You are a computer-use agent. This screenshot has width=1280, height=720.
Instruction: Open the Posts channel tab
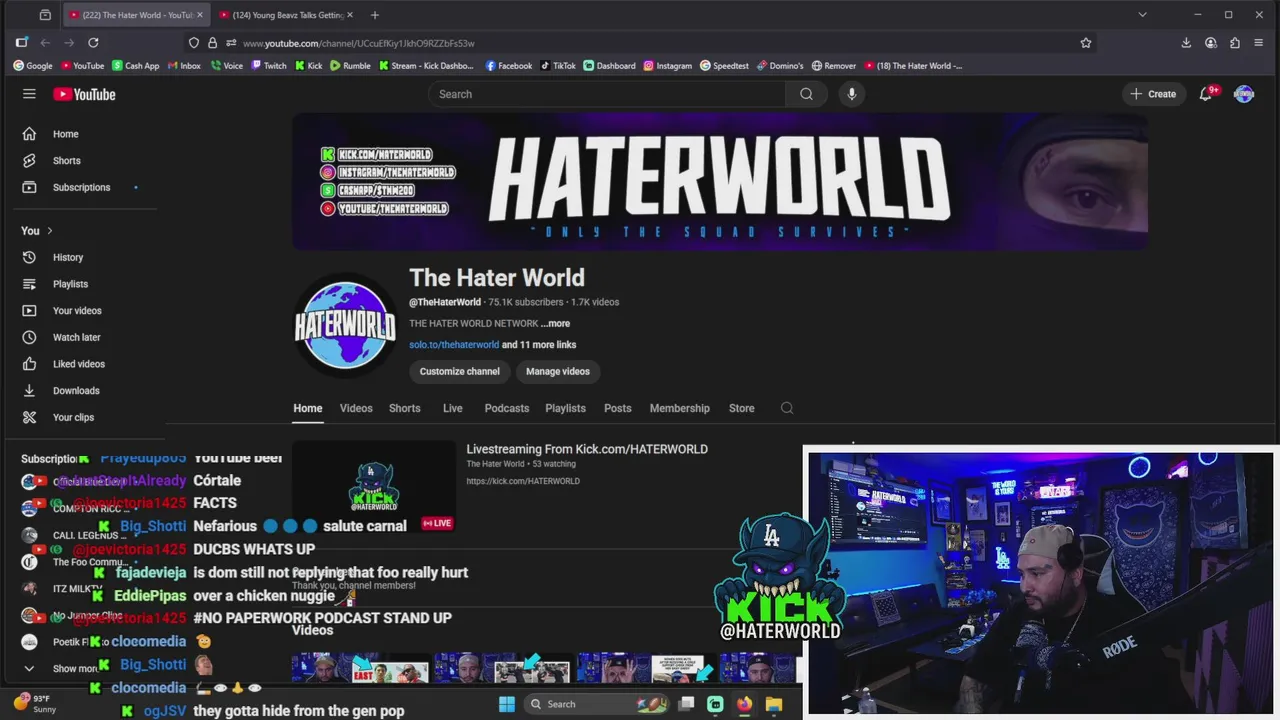click(617, 408)
